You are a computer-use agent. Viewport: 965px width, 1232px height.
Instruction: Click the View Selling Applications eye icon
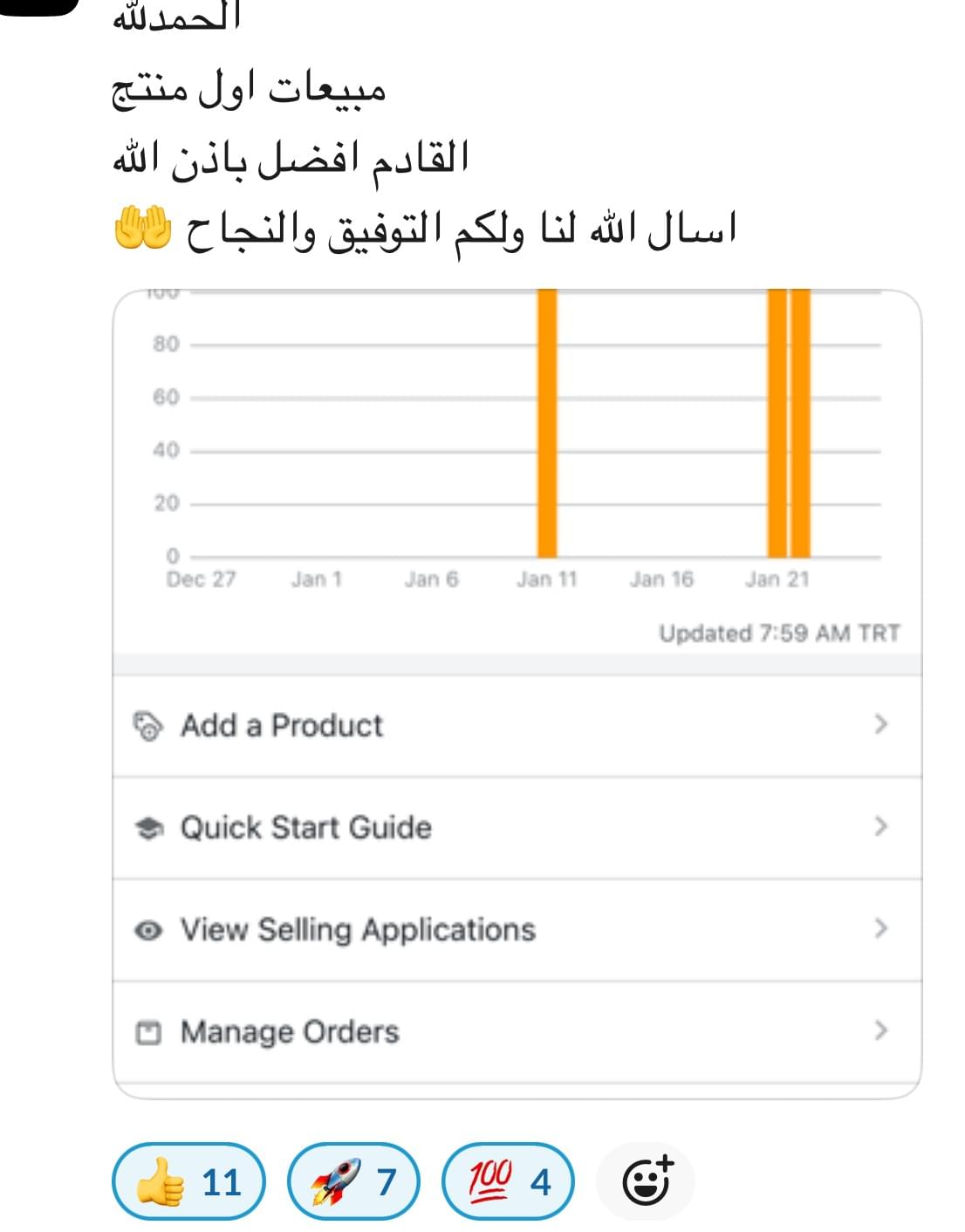(148, 930)
